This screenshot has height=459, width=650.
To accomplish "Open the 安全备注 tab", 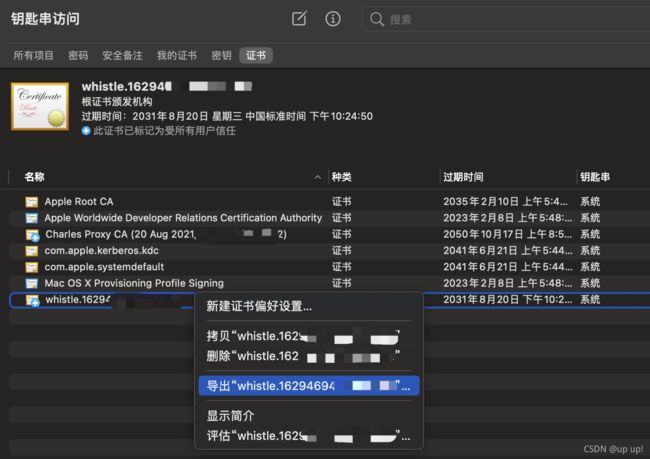I will 122,55.
